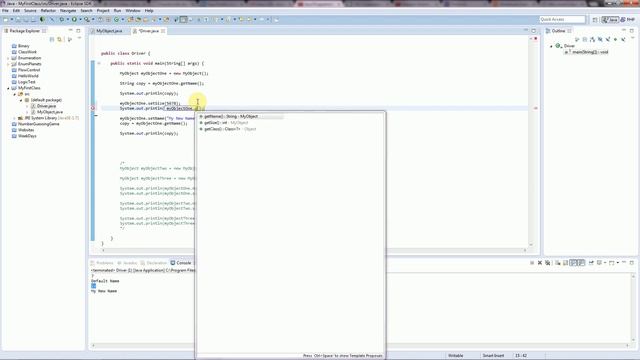Select the HelloWorld project
The height and width of the screenshot is (360, 640).
[x=28, y=76]
